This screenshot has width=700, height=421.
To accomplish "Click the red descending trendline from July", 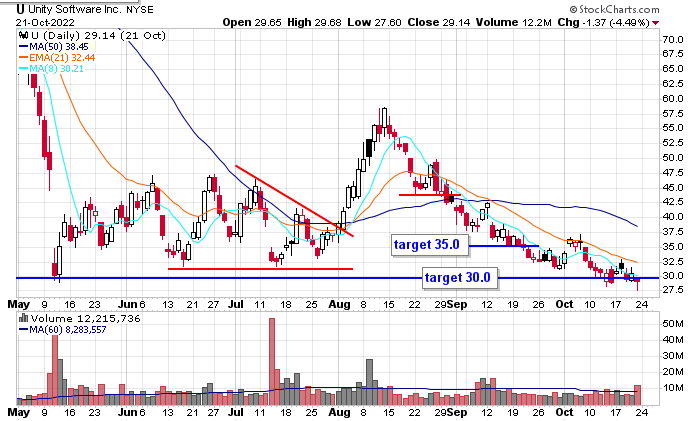I will tap(294, 200).
